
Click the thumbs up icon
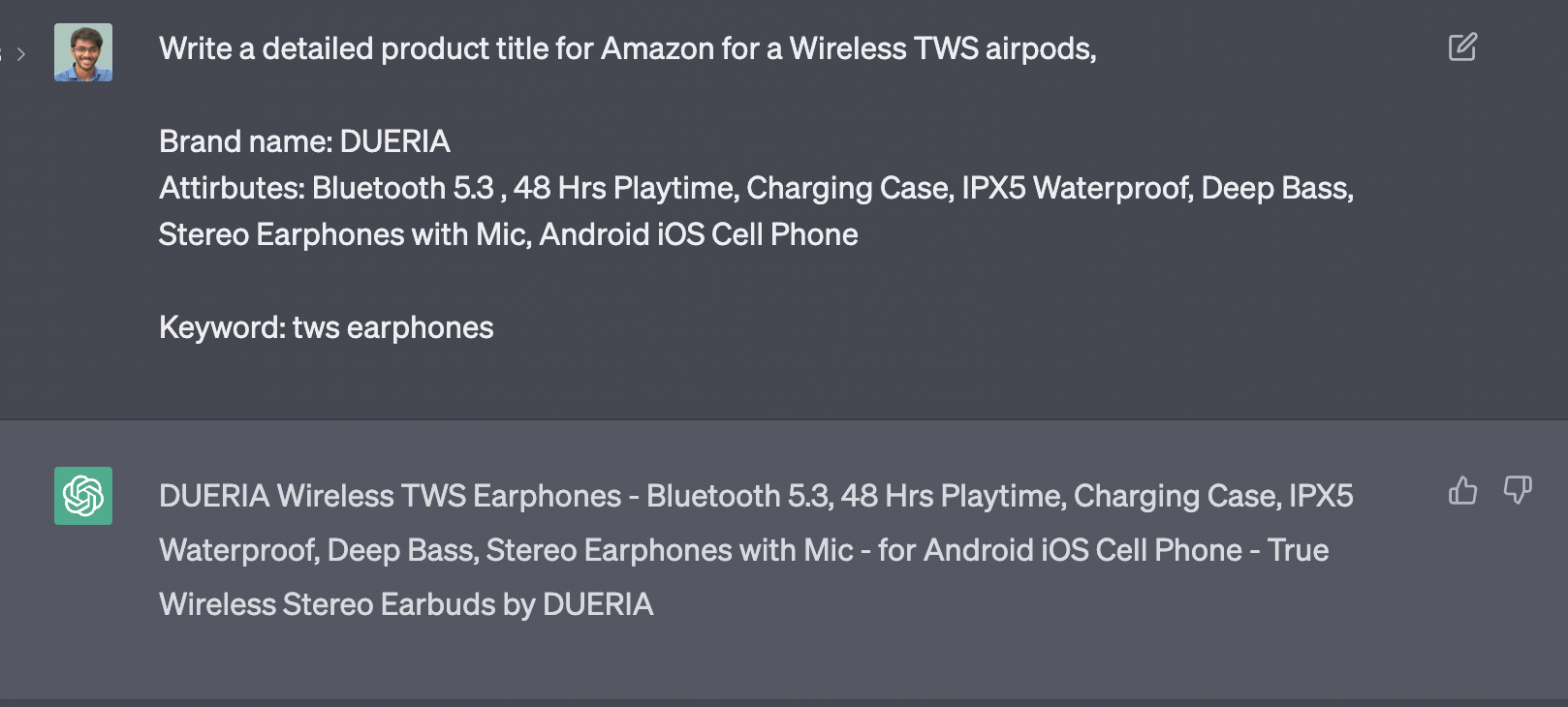pos(1462,490)
